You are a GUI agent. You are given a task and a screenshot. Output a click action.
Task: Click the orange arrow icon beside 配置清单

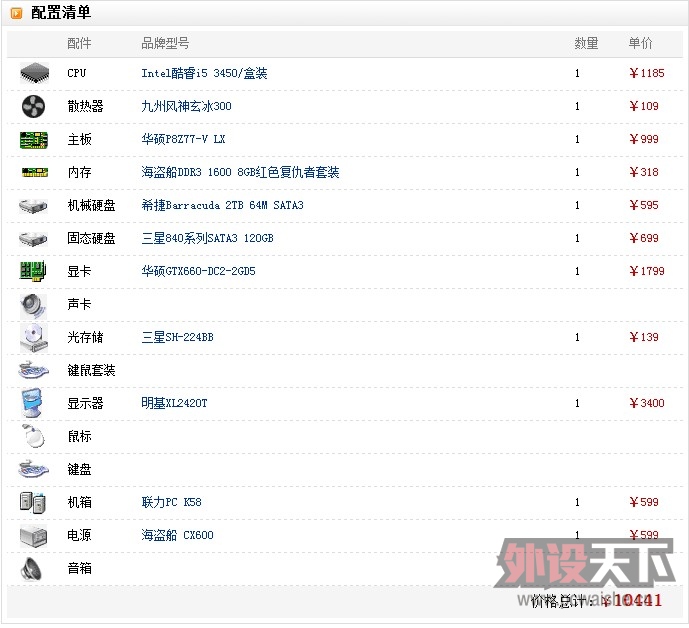click(16, 13)
